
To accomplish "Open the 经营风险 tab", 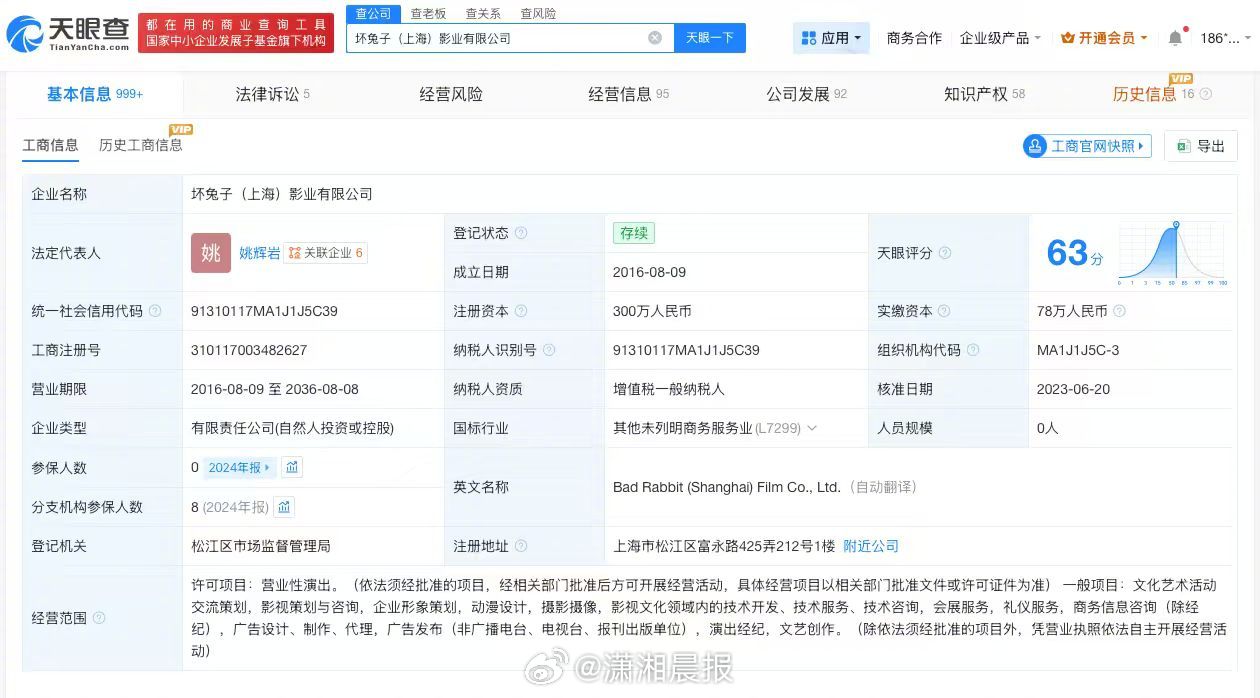I will pyautogui.click(x=451, y=94).
